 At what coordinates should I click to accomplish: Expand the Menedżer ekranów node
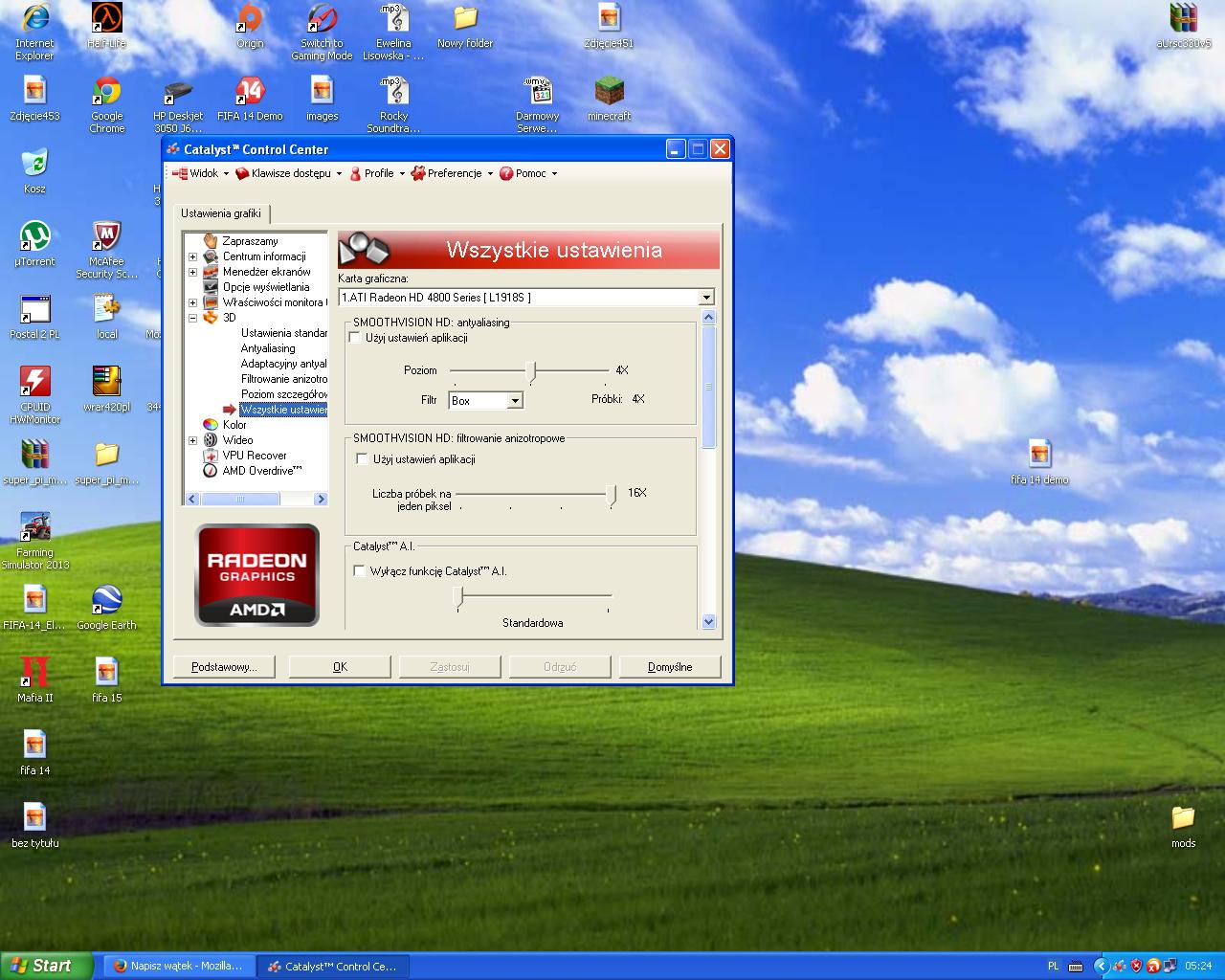point(192,272)
